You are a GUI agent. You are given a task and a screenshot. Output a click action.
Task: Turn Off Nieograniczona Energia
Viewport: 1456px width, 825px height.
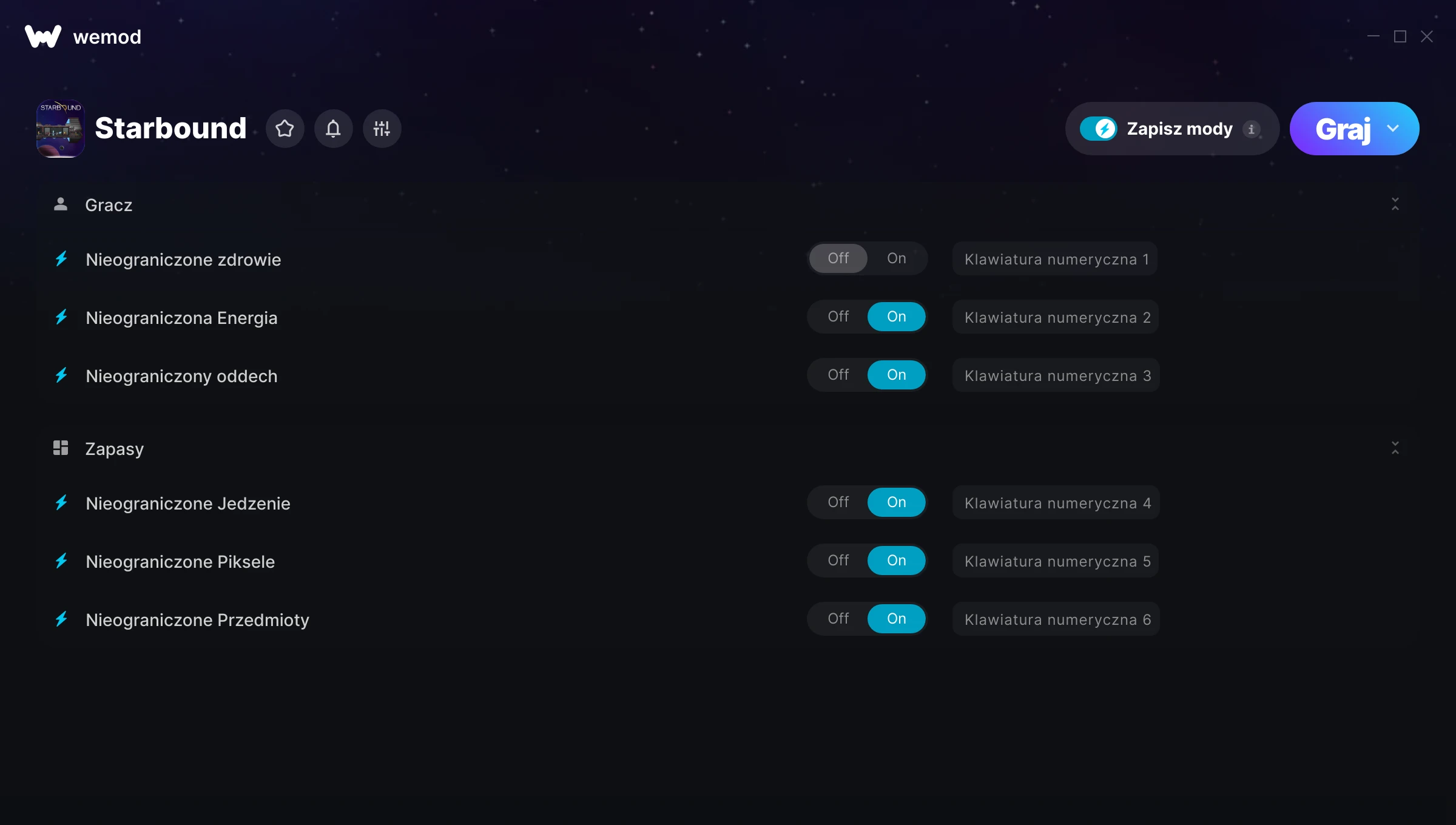coord(838,317)
